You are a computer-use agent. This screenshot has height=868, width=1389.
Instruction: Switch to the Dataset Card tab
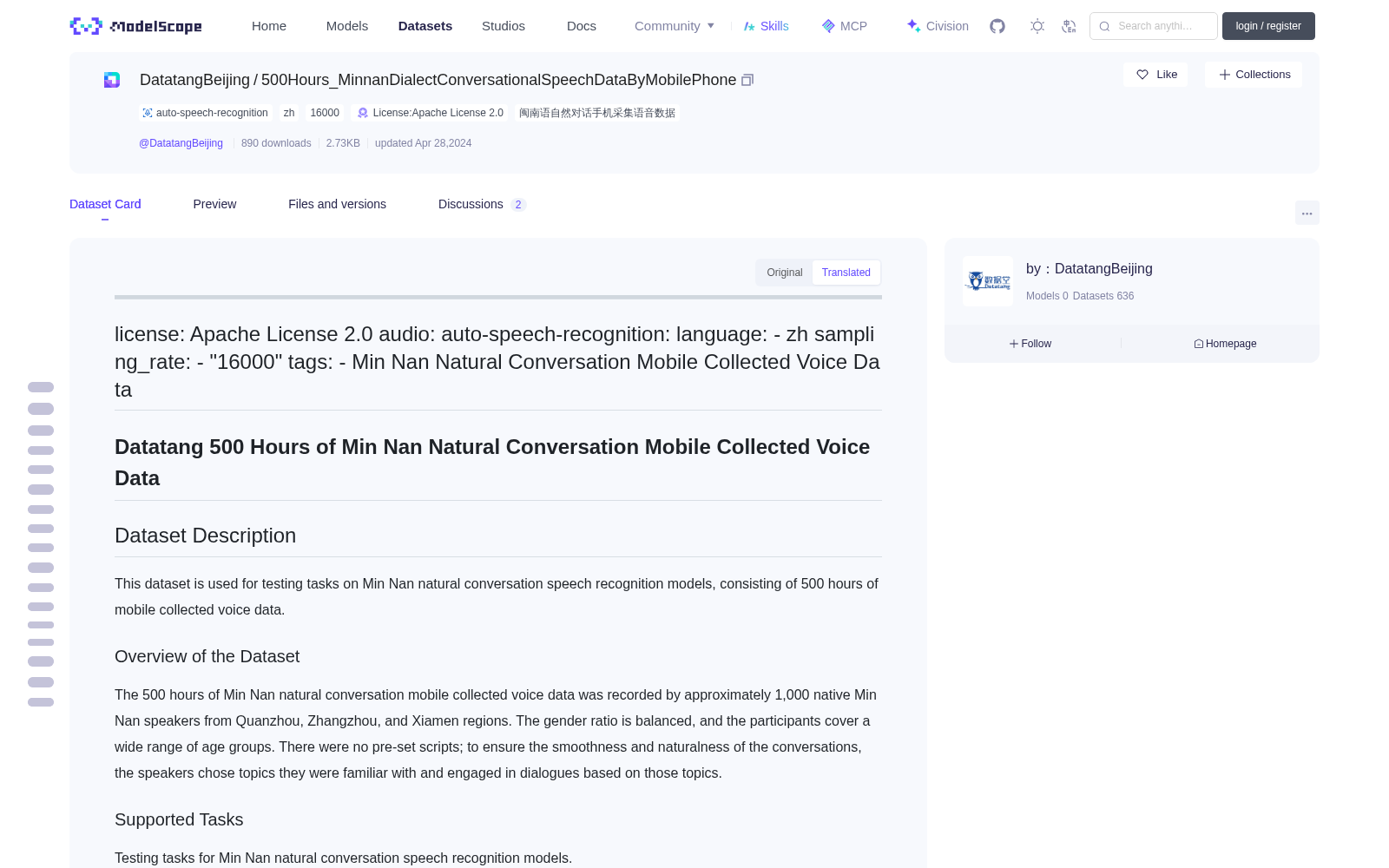coord(105,204)
